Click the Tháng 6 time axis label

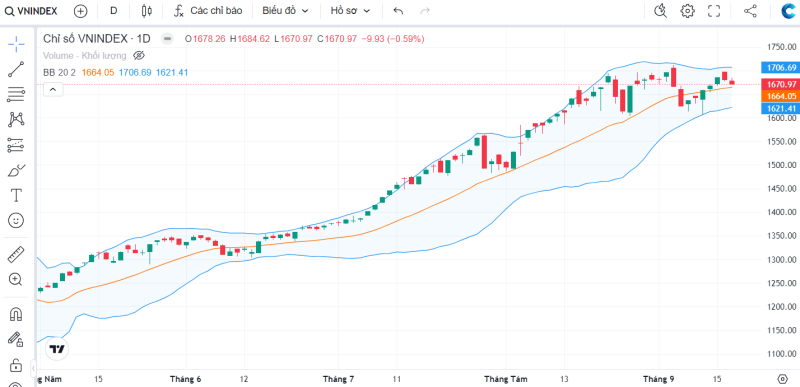186,379
